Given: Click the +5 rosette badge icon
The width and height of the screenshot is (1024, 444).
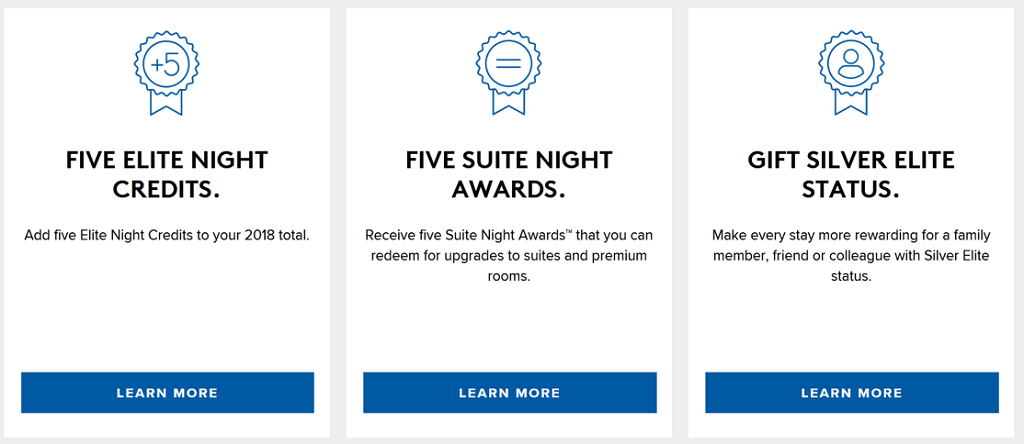Looking at the screenshot, I should click(167, 63).
